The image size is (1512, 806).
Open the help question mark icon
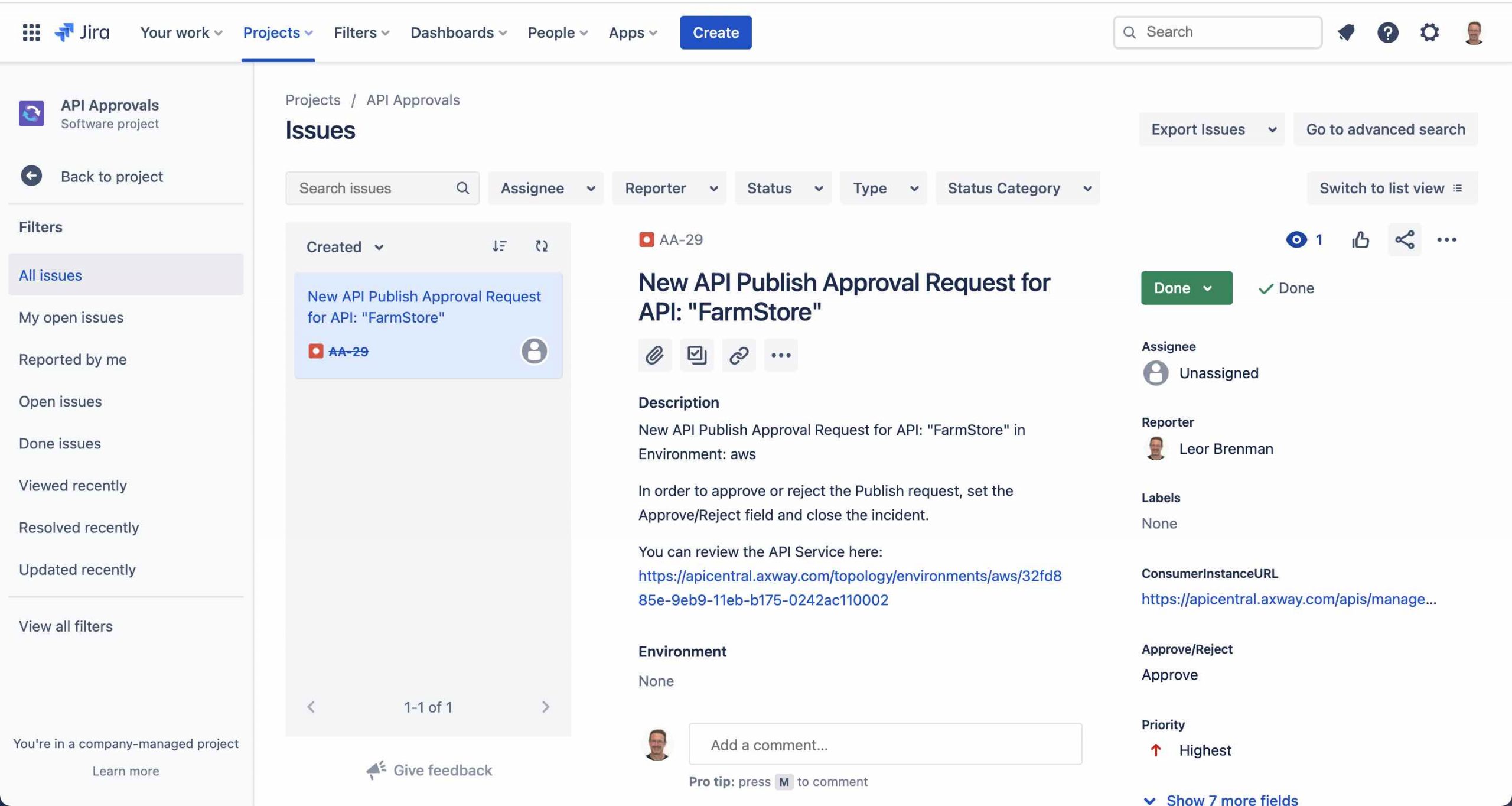(1387, 32)
